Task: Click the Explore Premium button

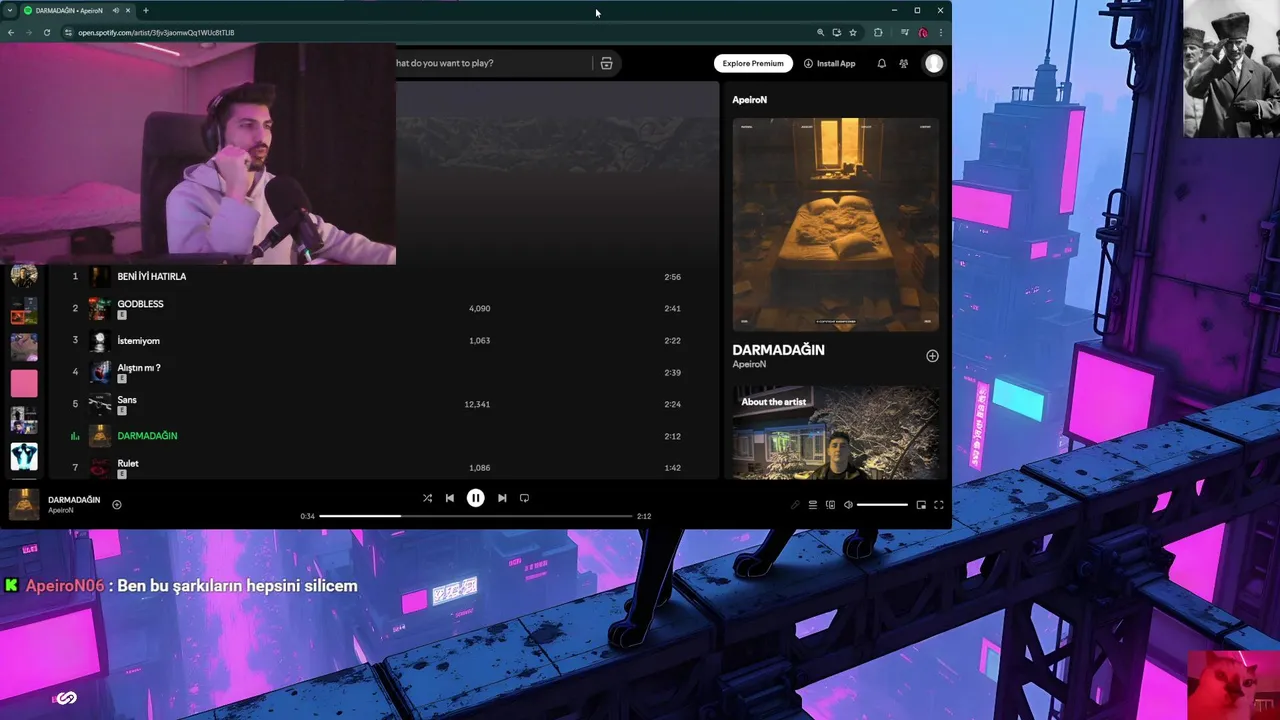Action: point(753,63)
